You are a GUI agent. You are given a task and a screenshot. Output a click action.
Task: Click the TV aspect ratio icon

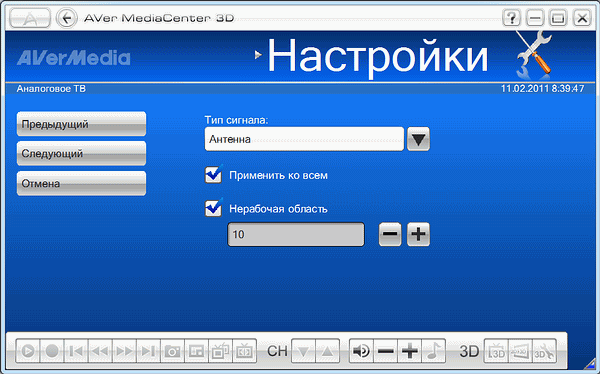[245, 351]
